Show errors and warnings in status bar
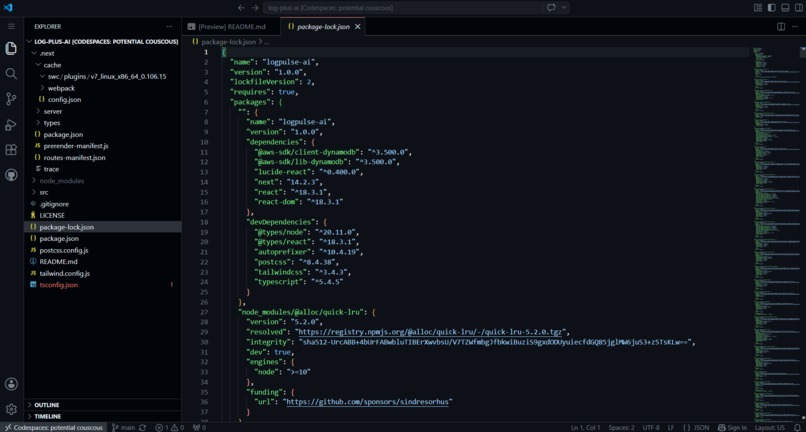806x432 pixels. [170, 427]
